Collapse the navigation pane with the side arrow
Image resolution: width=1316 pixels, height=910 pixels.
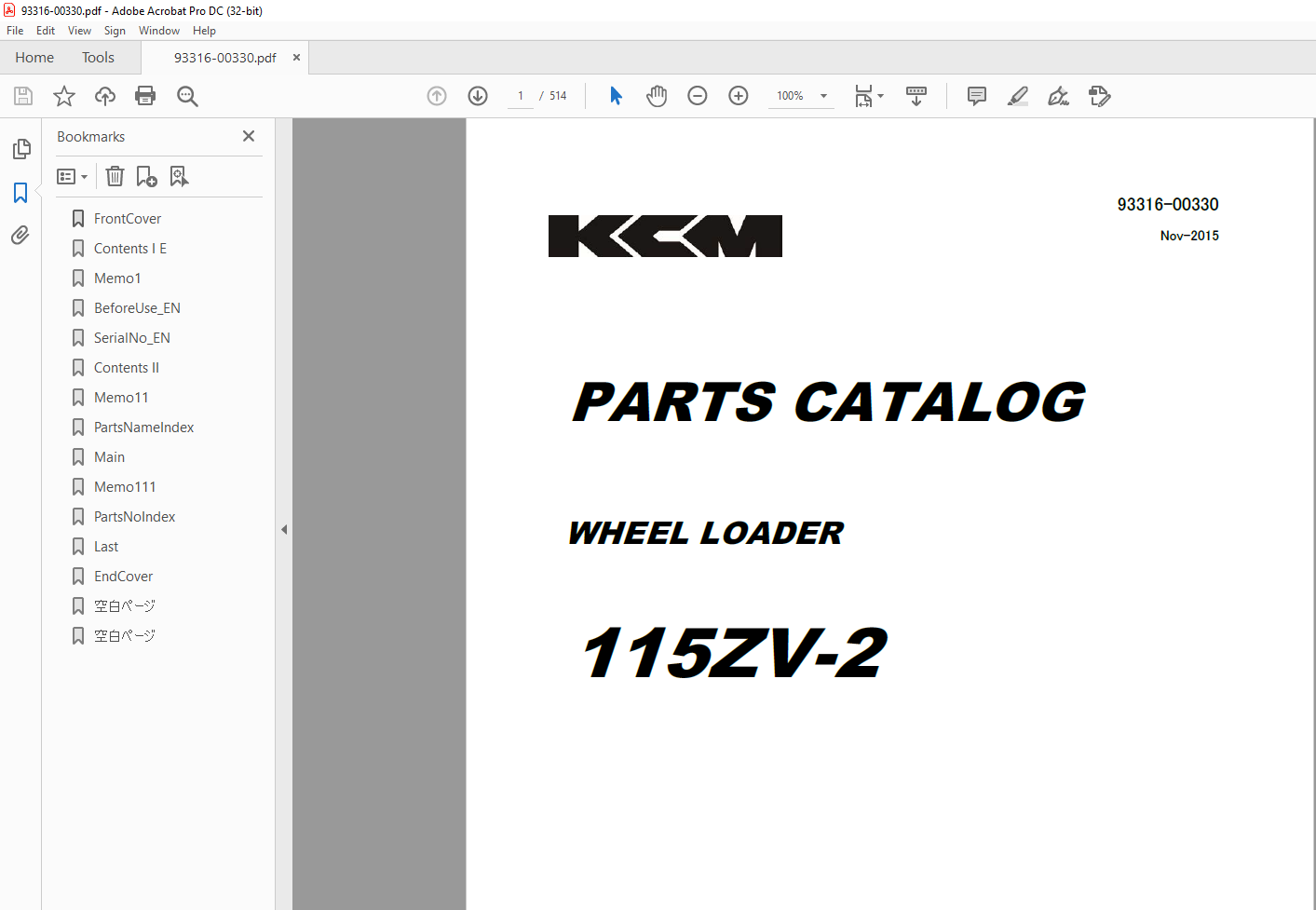click(x=284, y=529)
